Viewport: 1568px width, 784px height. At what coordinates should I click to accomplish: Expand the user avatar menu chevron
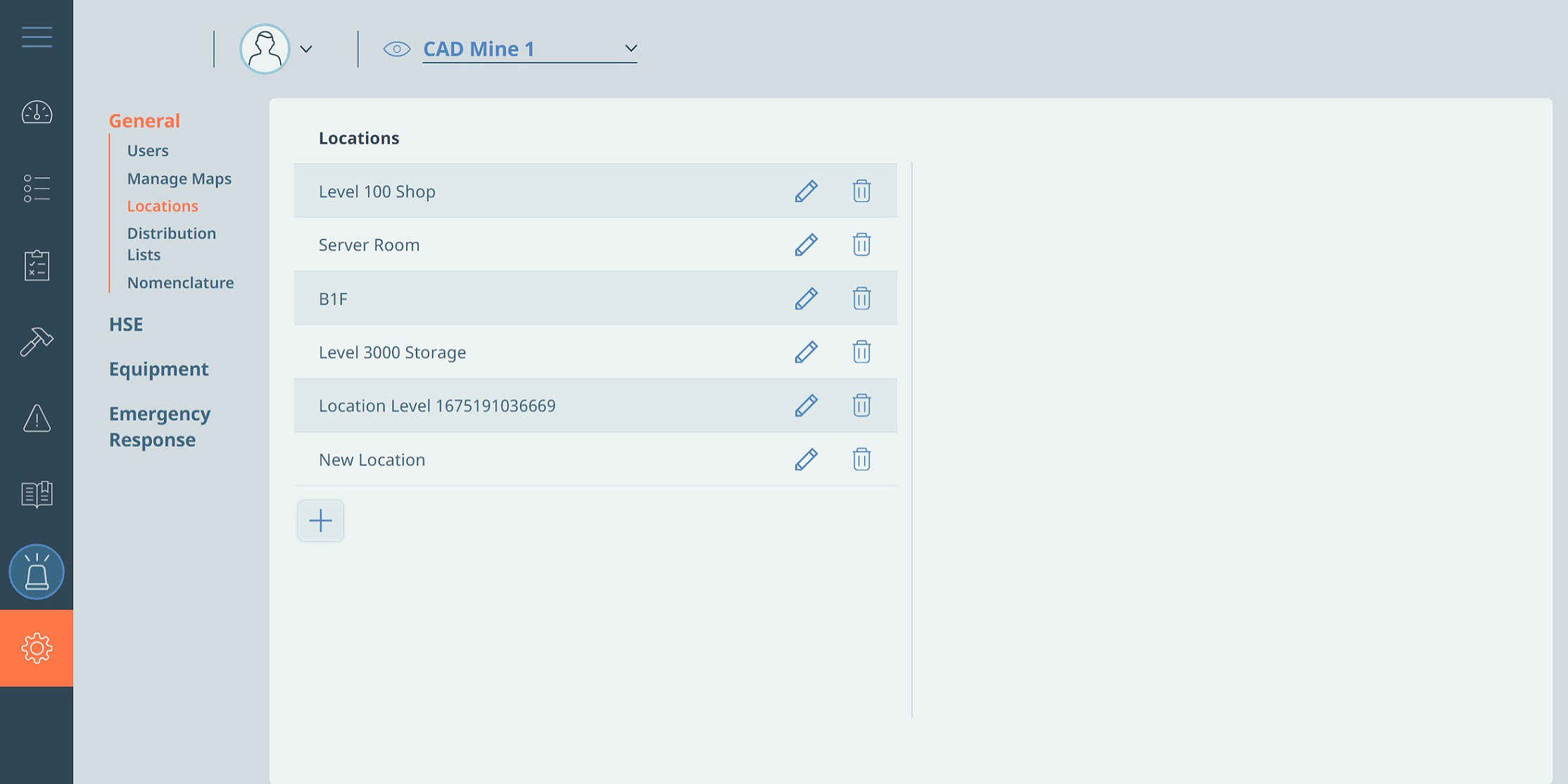tap(305, 50)
